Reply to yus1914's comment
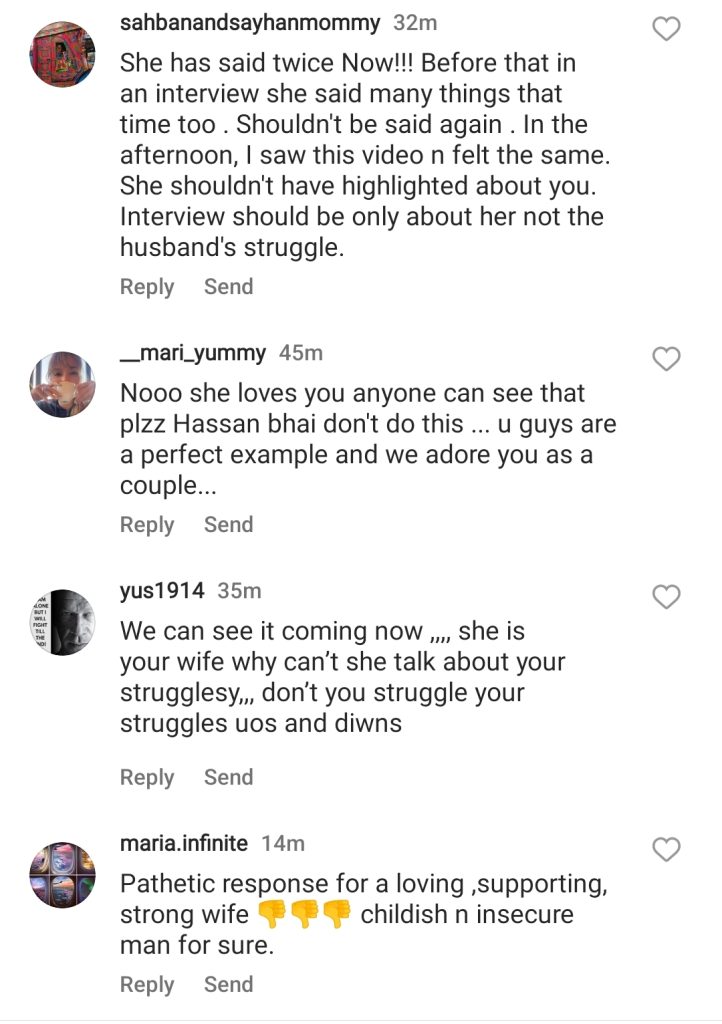The width and height of the screenshot is (722, 1024). click(x=147, y=777)
